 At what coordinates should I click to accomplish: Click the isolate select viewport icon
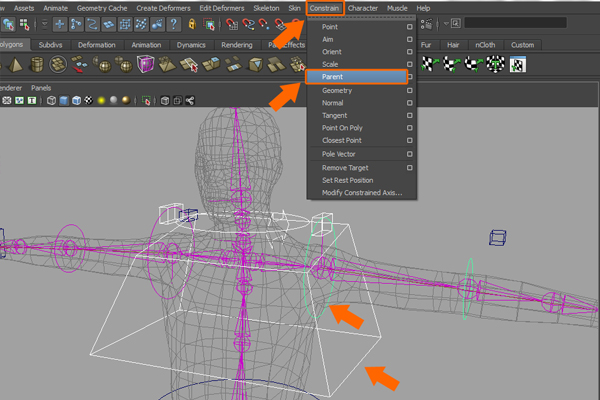point(146,101)
